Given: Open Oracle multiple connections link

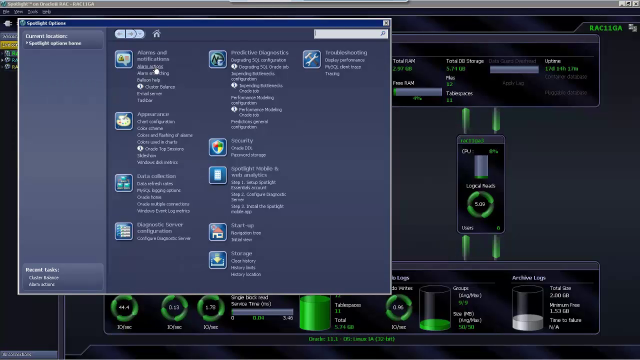Looking at the screenshot, I should 163,204.
